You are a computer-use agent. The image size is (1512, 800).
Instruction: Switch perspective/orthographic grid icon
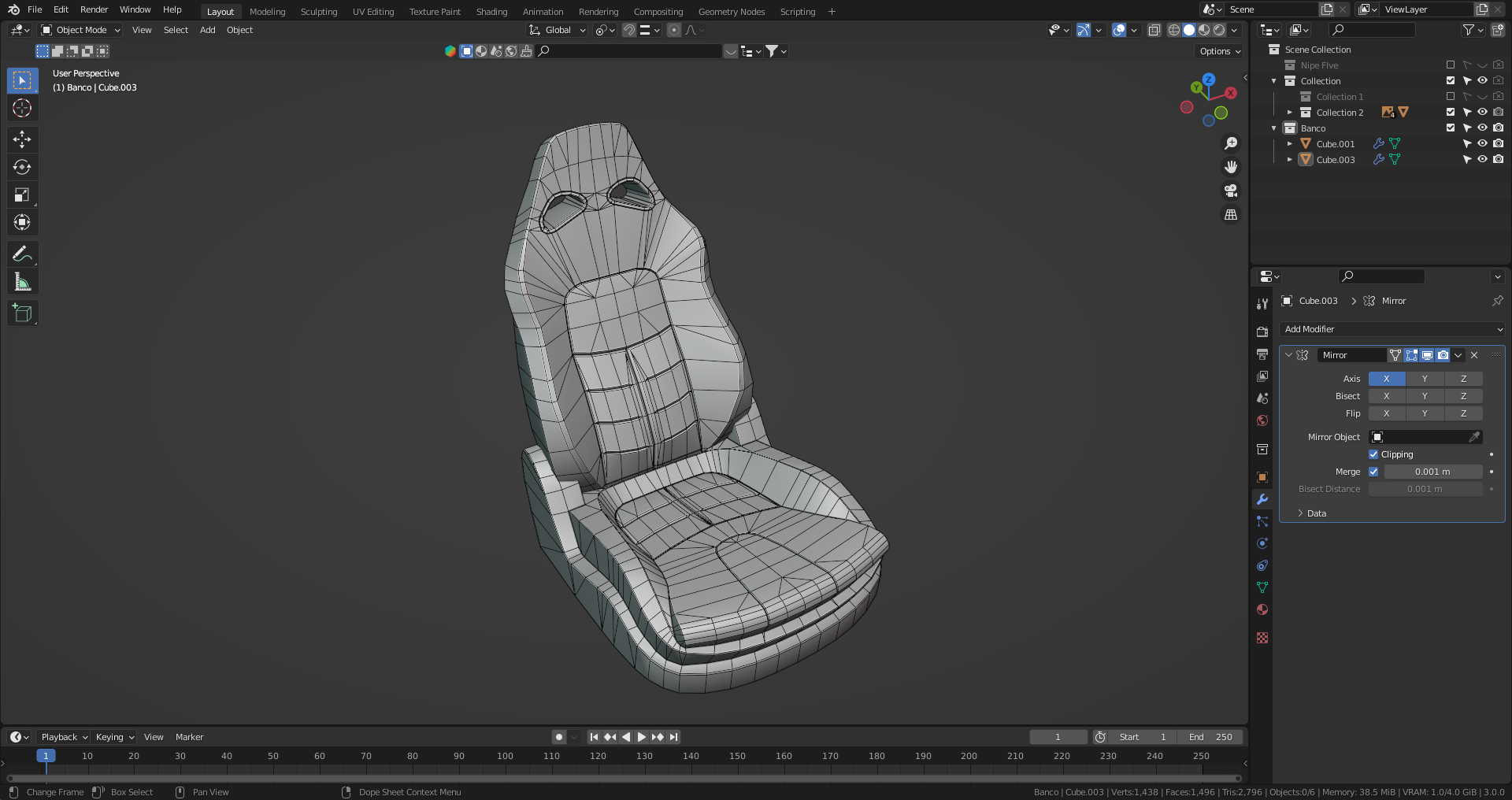pos(1231,214)
